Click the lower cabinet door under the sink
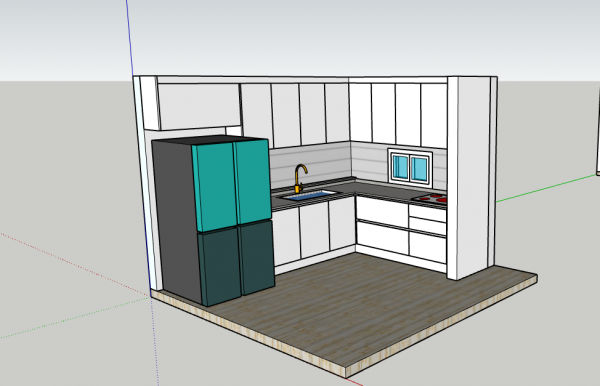The width and height of the screenshot is (600, 386). point(315,231)
